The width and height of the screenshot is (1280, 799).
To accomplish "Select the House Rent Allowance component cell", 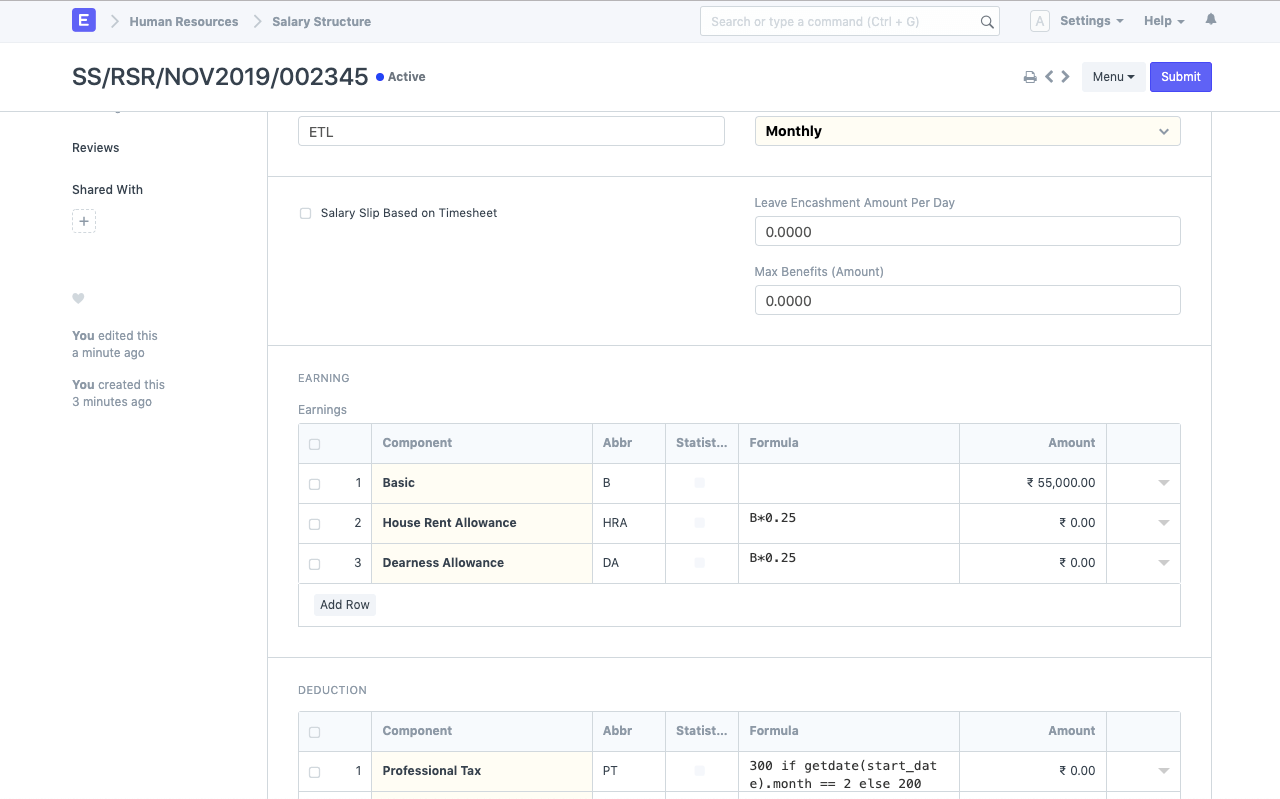I will [482, 523].
